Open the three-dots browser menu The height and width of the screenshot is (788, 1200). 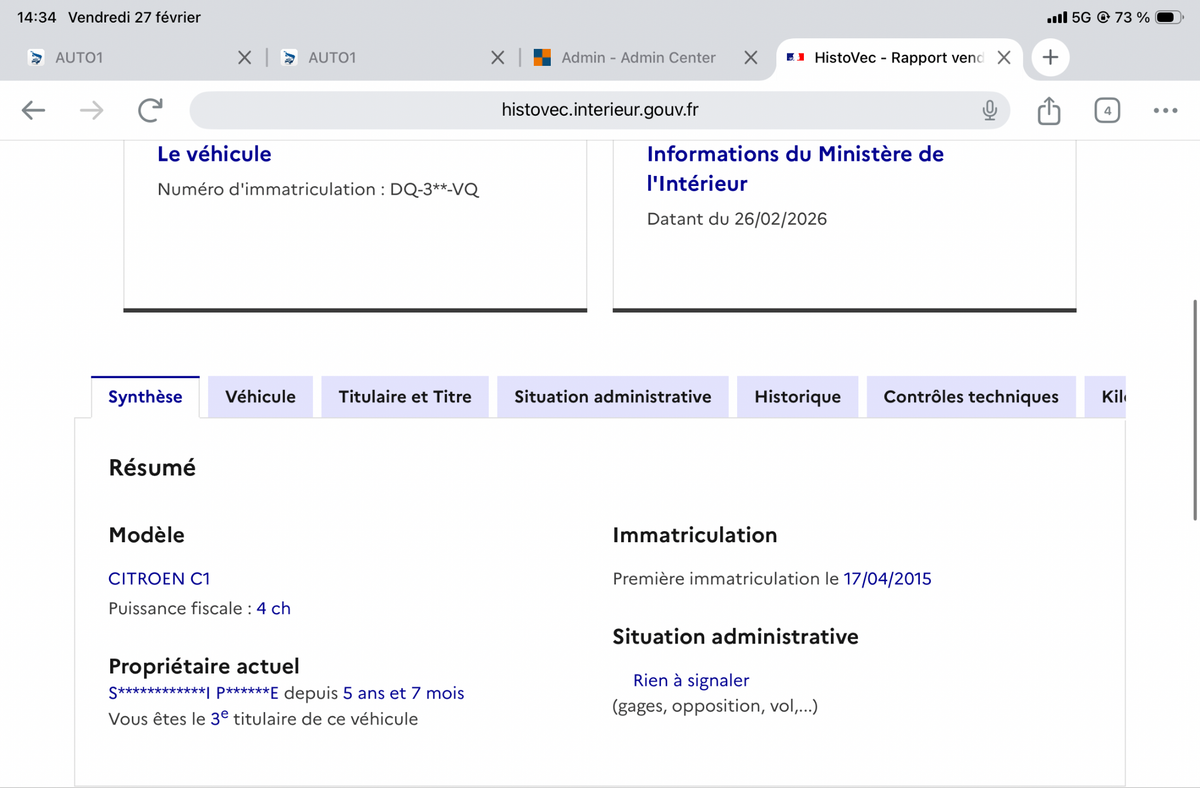click(x=1165, y=110)
